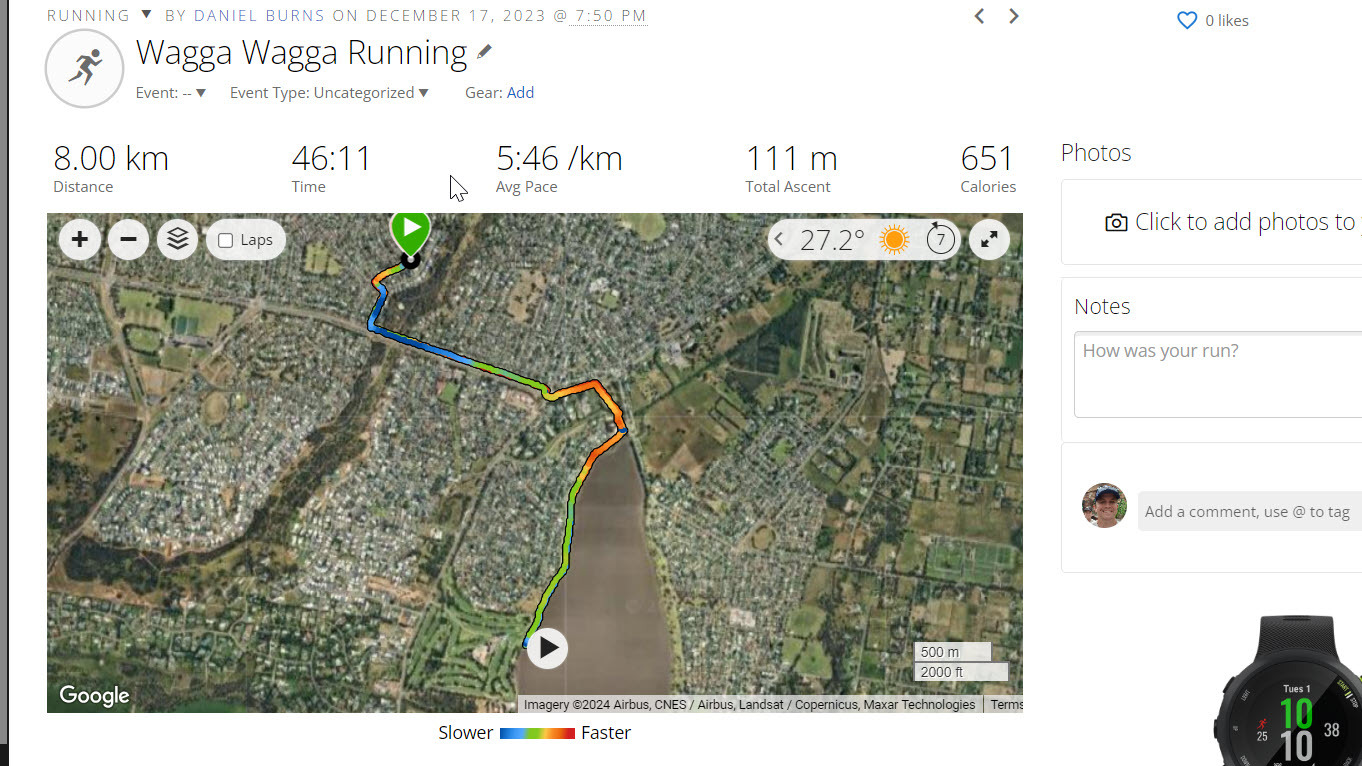The height and width of the screenshot is (766, 1362).
Task: Enable the Laps checkbox on map
Action: [x=226, y=241]
